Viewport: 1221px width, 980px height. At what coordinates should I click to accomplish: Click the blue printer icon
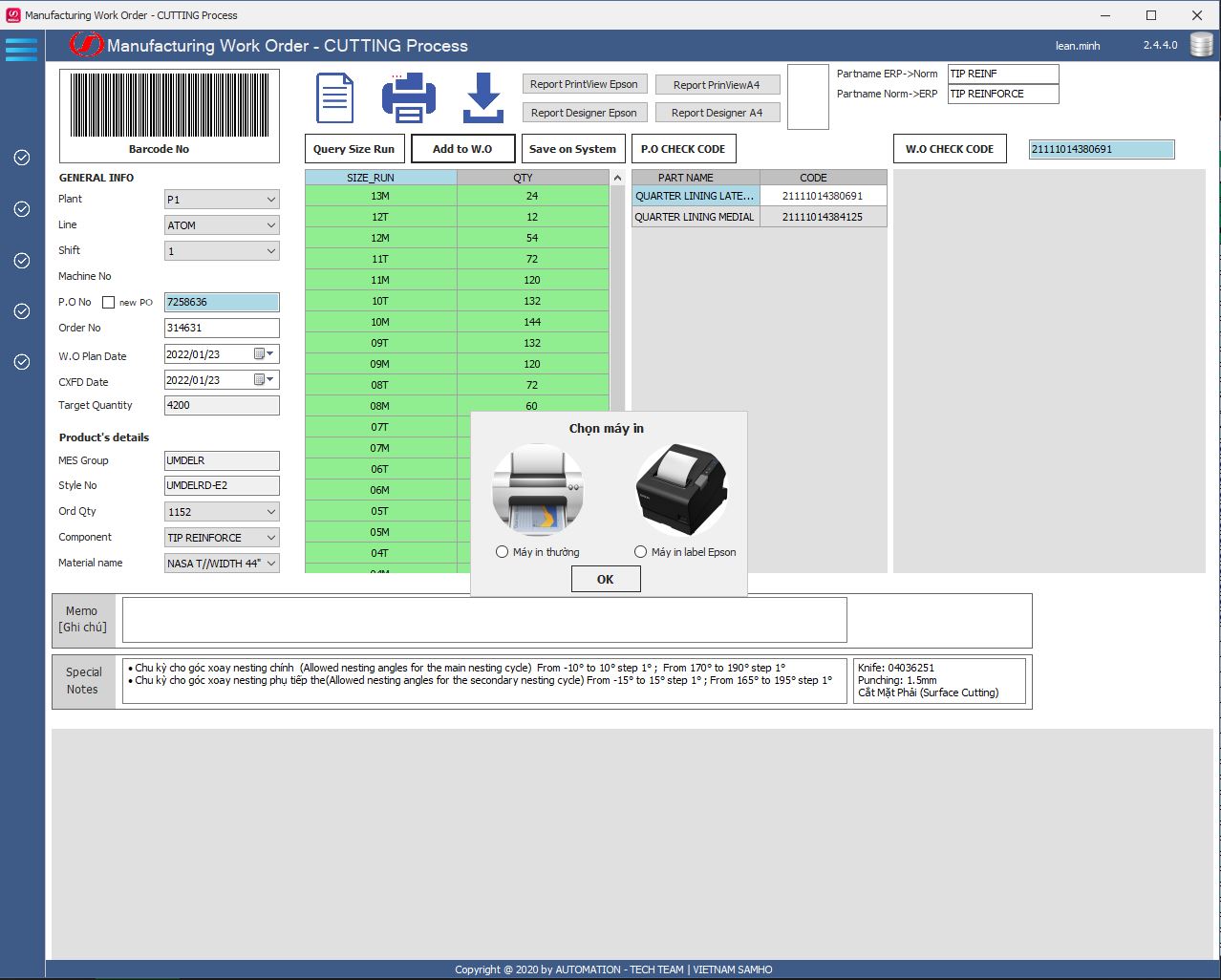(x=409, y=98)
